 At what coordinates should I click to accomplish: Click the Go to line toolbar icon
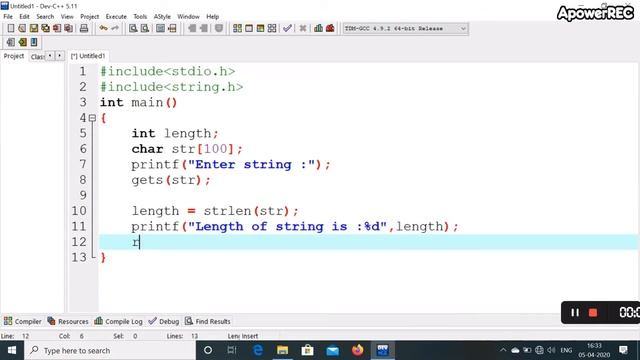(172, 28)
